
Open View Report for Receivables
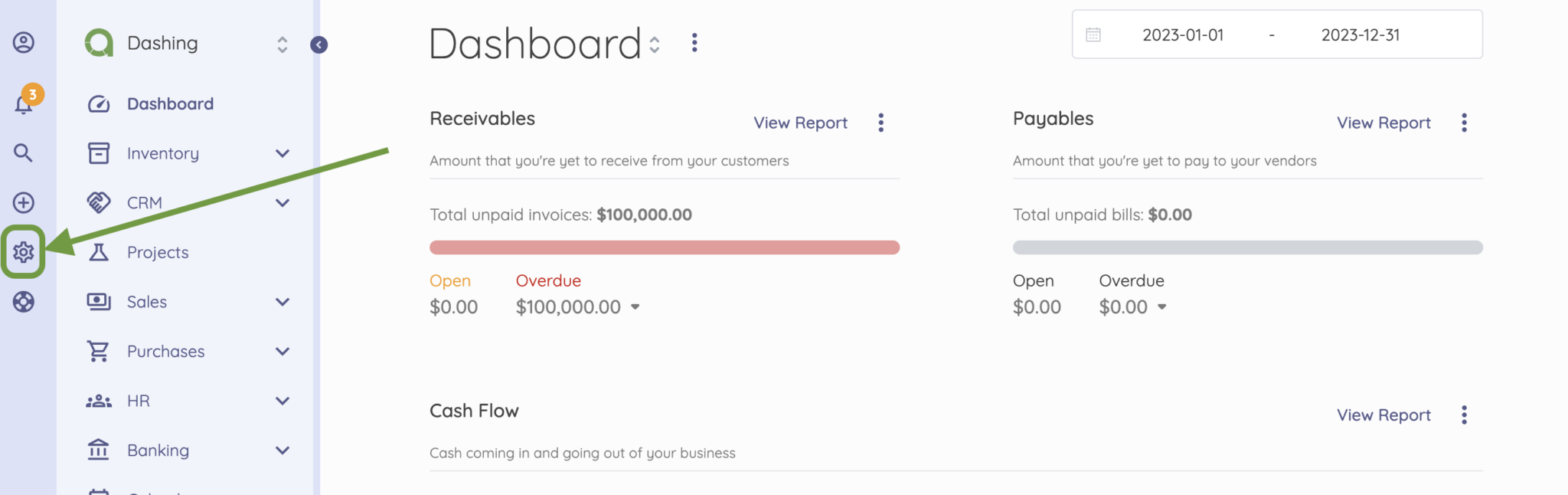[799, 122]
